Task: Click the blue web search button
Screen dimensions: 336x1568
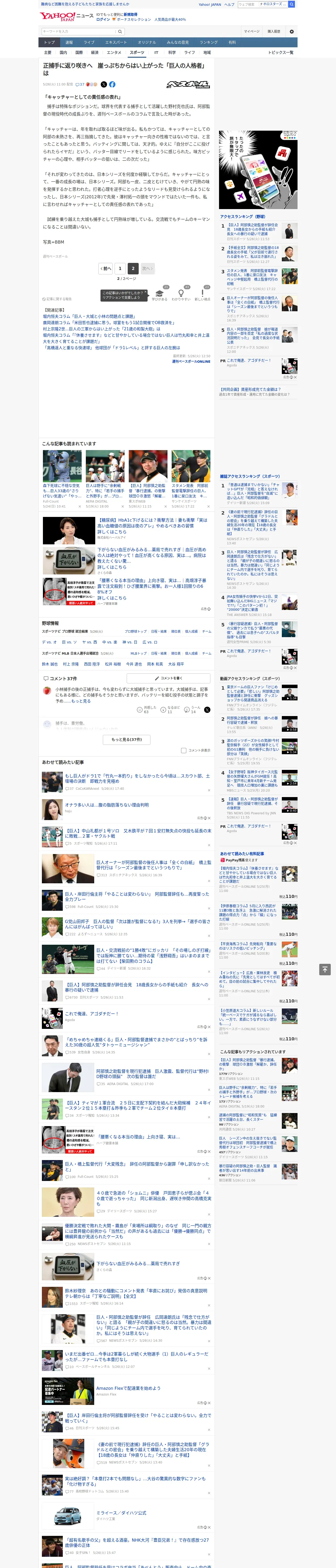Action: tap(292, 4)
